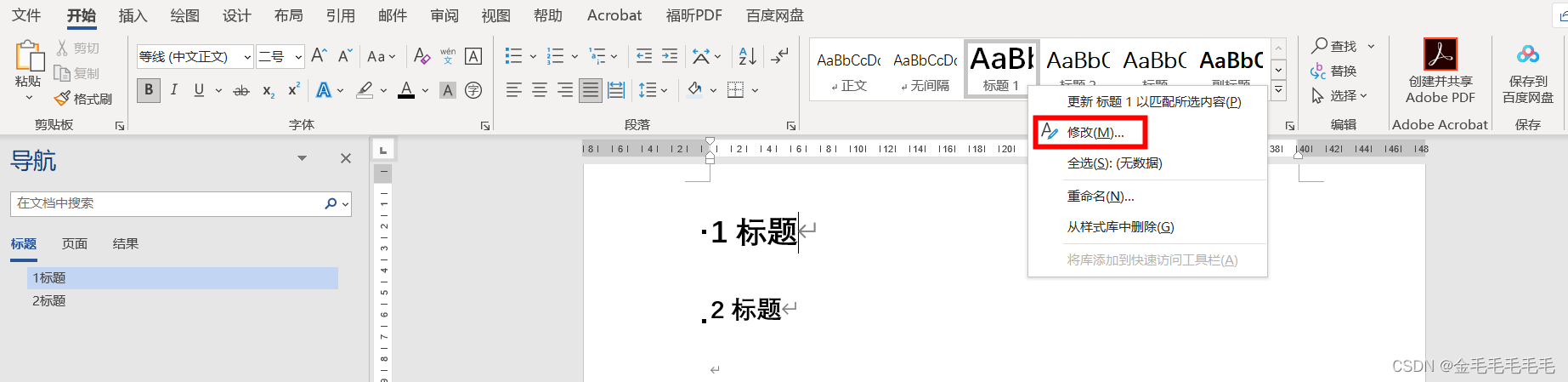
Task: Align text left
Action: 513,90
